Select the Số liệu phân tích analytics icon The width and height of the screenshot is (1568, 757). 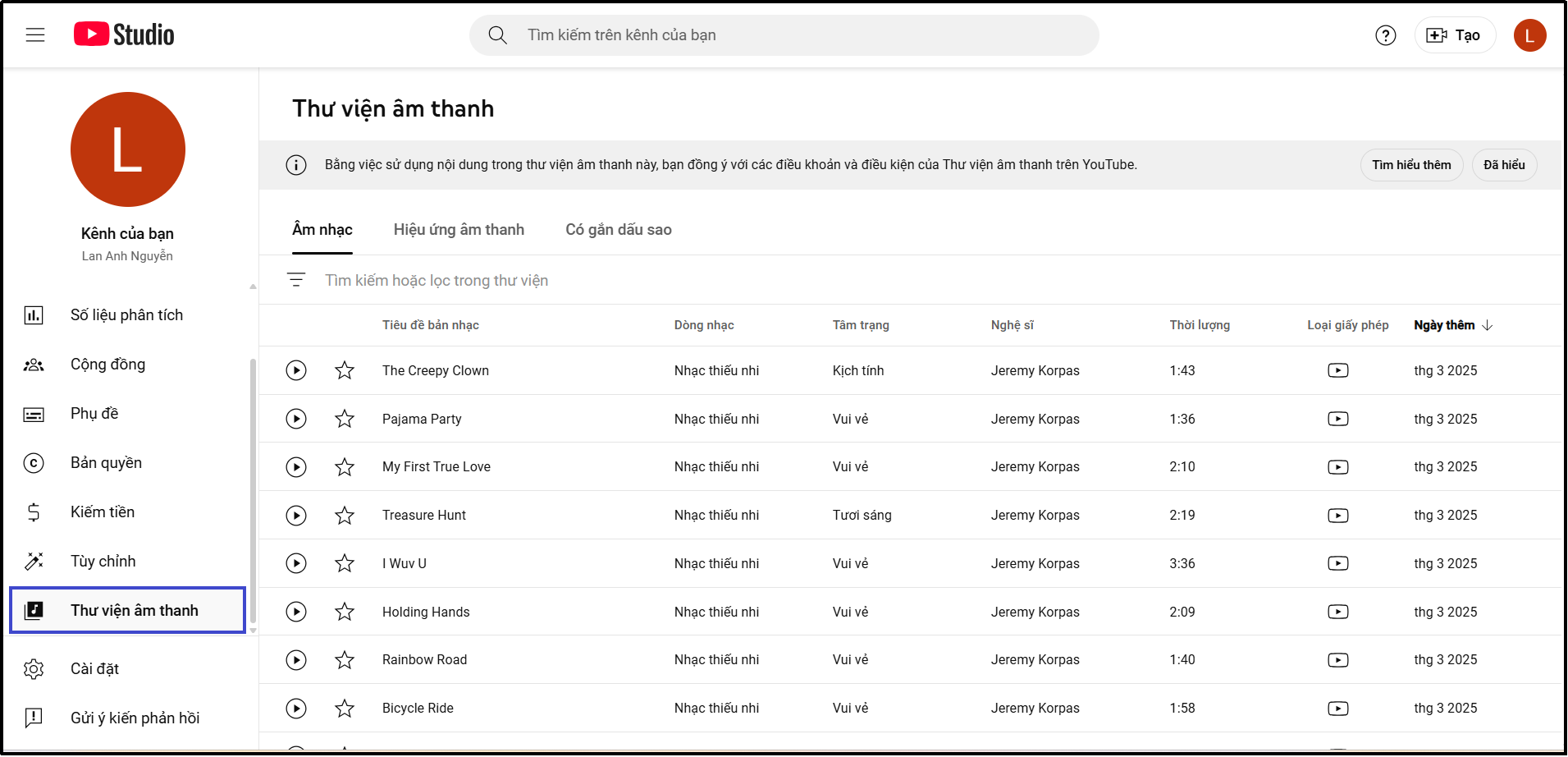click(34, 314)
